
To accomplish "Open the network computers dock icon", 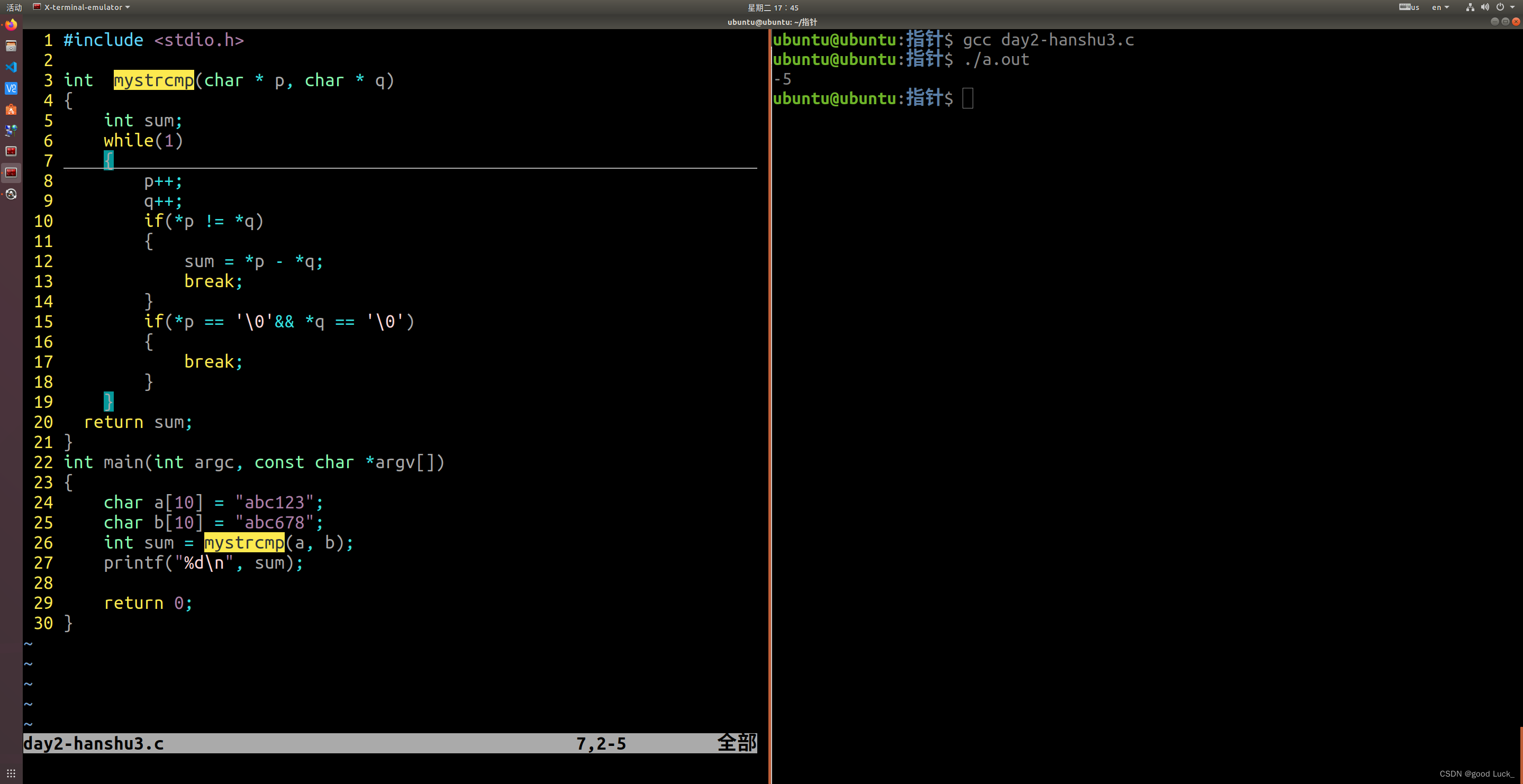I will [11, 130].
